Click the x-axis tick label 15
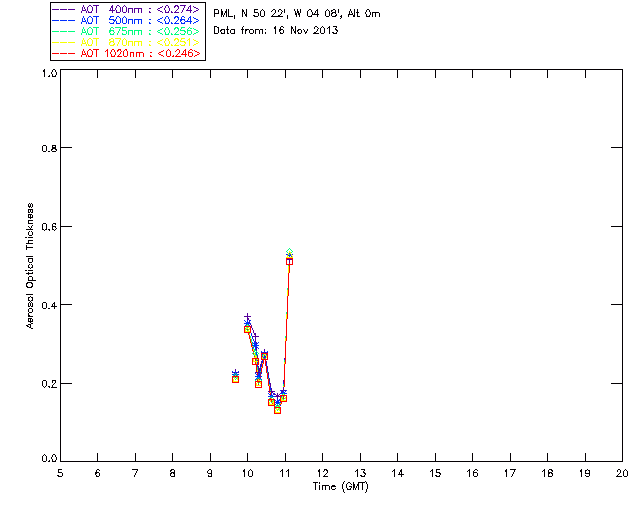The image size is (640, 512). (435, 474)
